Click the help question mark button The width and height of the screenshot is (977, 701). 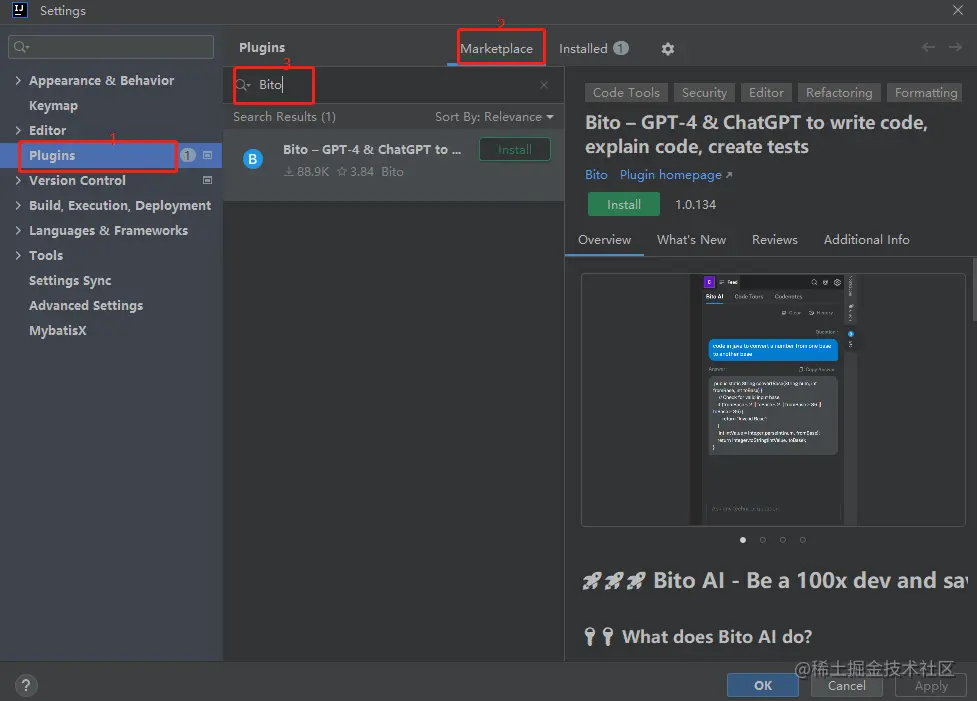[x=26, y=685]
